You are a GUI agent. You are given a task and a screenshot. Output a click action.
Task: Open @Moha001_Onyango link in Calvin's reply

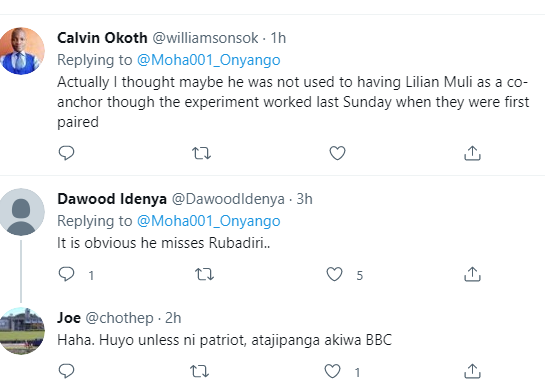(209, 60)
